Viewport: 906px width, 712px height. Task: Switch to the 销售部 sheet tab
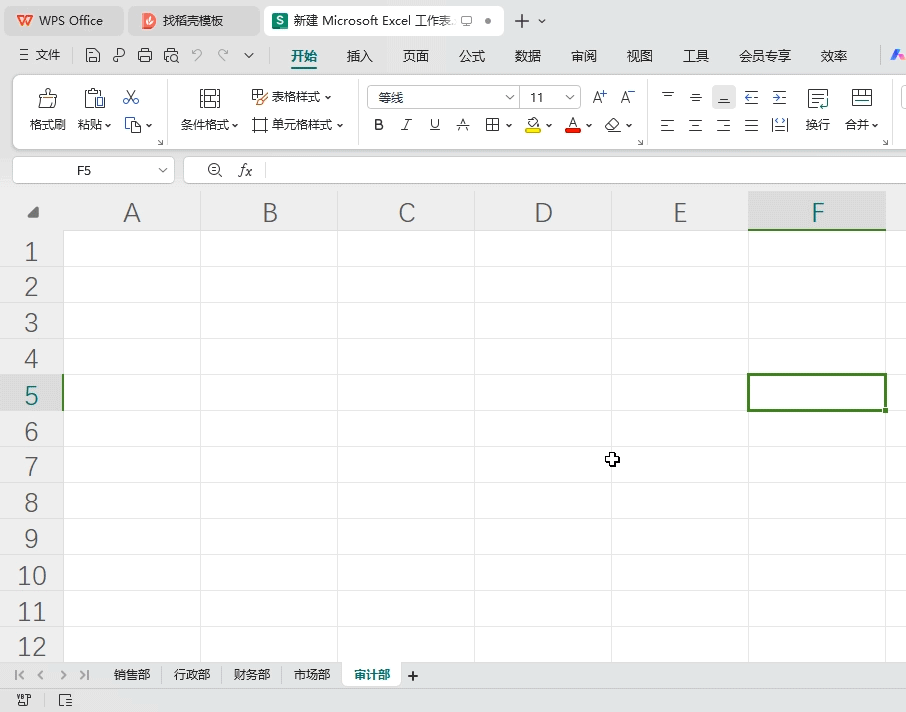132,674
